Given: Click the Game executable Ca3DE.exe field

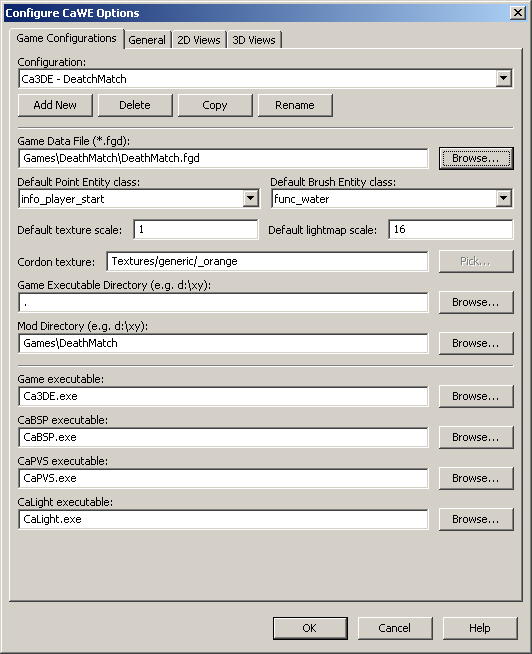Looking at the screenshot, I should click(x=223, y=396).
